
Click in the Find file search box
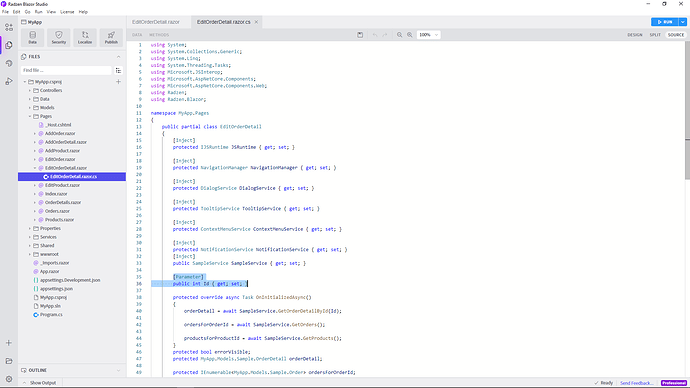pos(66,70)
